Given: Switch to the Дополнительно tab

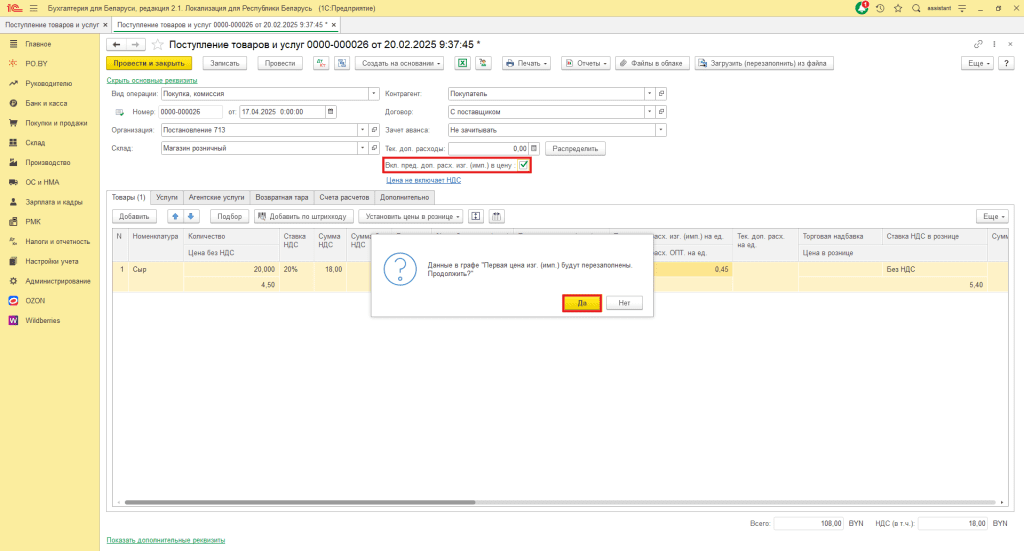Looking at the screenshot, I should (x=404, y=197).
